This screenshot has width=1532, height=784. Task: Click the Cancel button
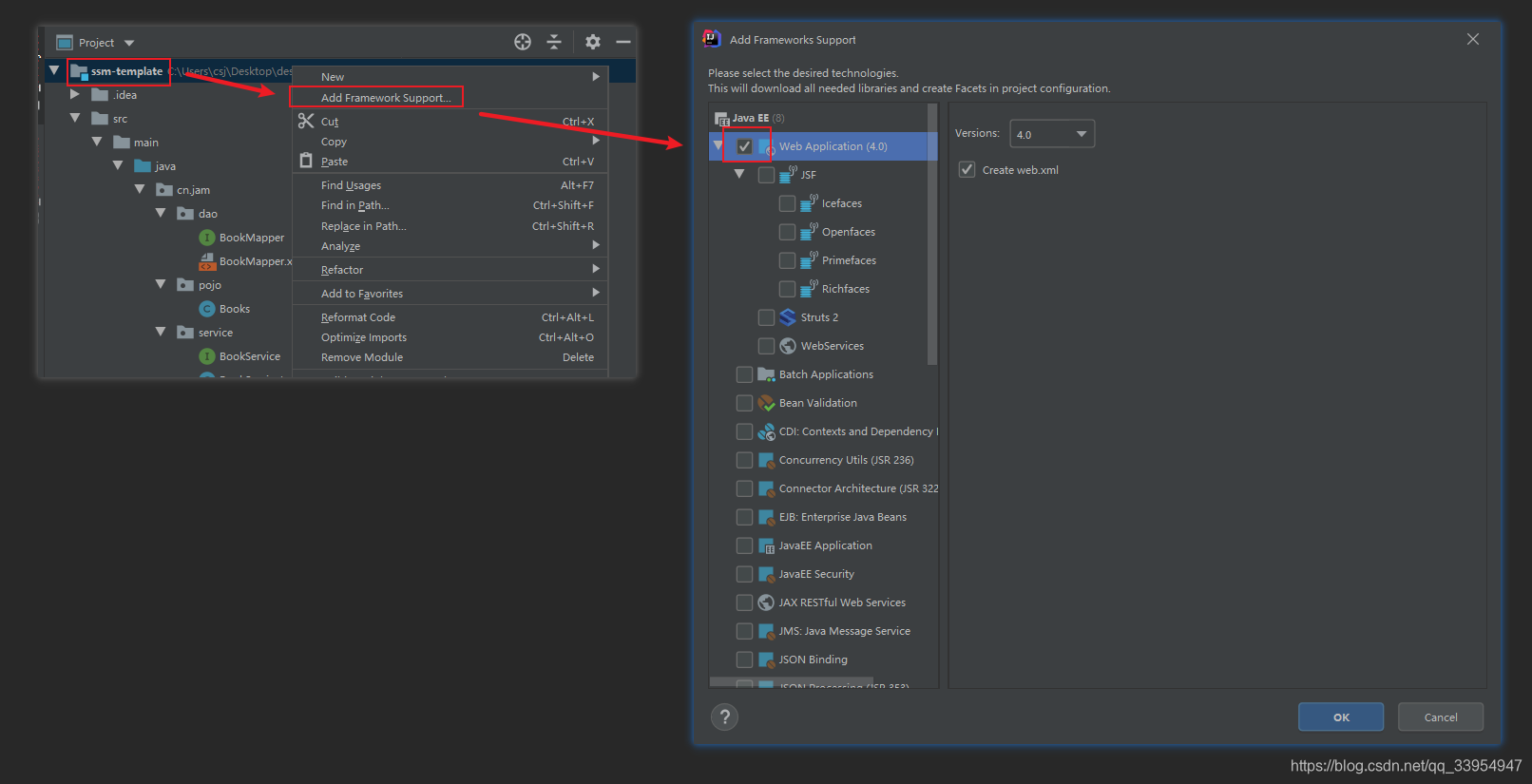click(1441, 717)
